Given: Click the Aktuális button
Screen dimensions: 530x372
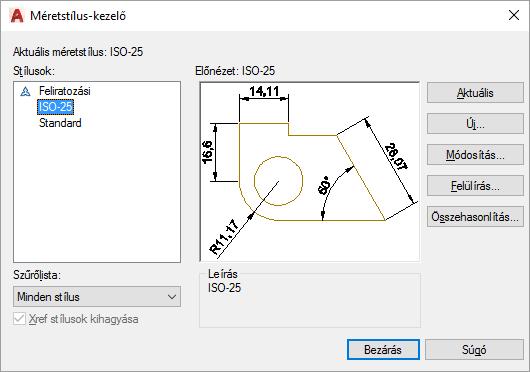Looking at the screenshot, I should tap(475, 93).
